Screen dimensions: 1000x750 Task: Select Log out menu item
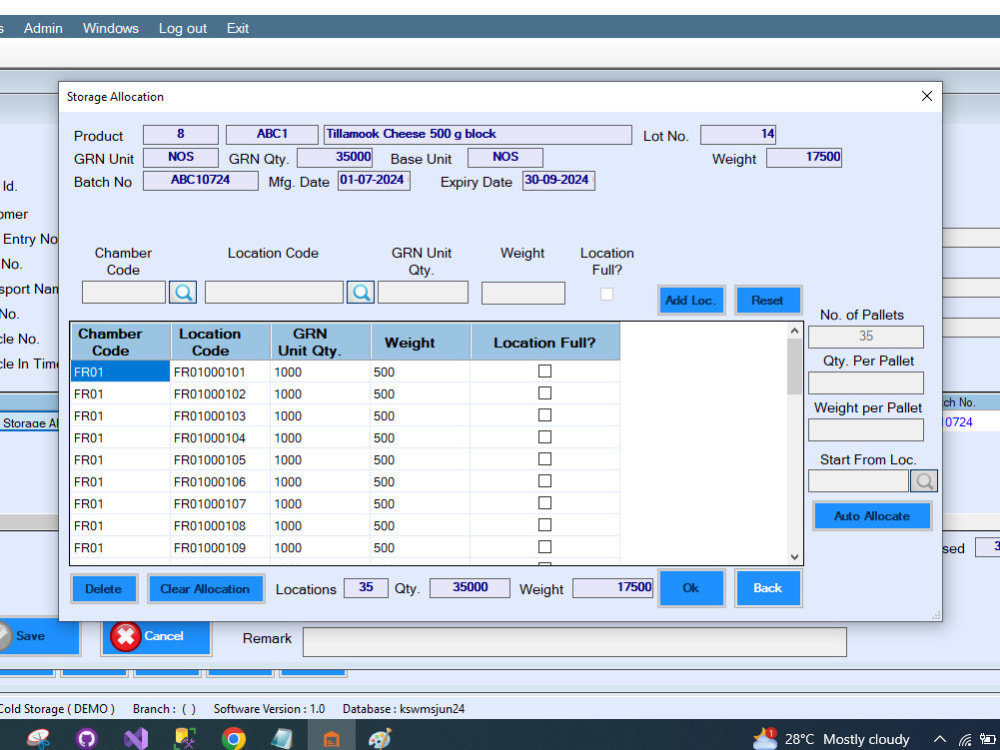point(182,28)
